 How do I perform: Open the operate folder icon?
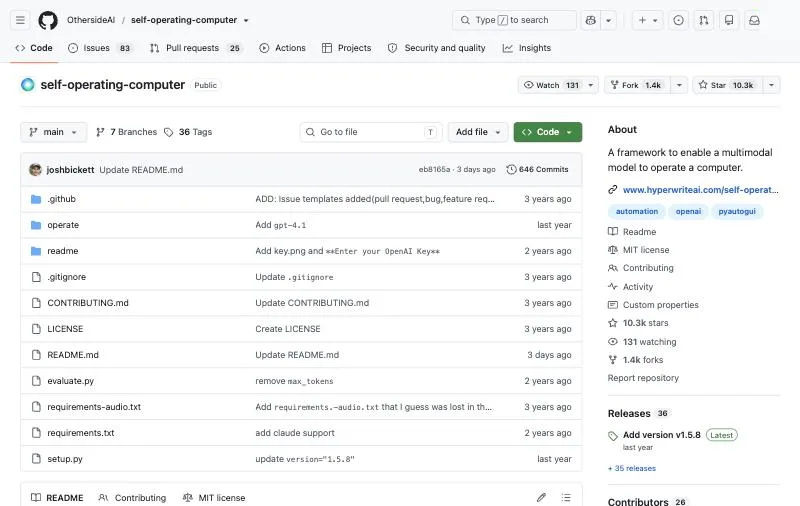(x=36, y=225)
